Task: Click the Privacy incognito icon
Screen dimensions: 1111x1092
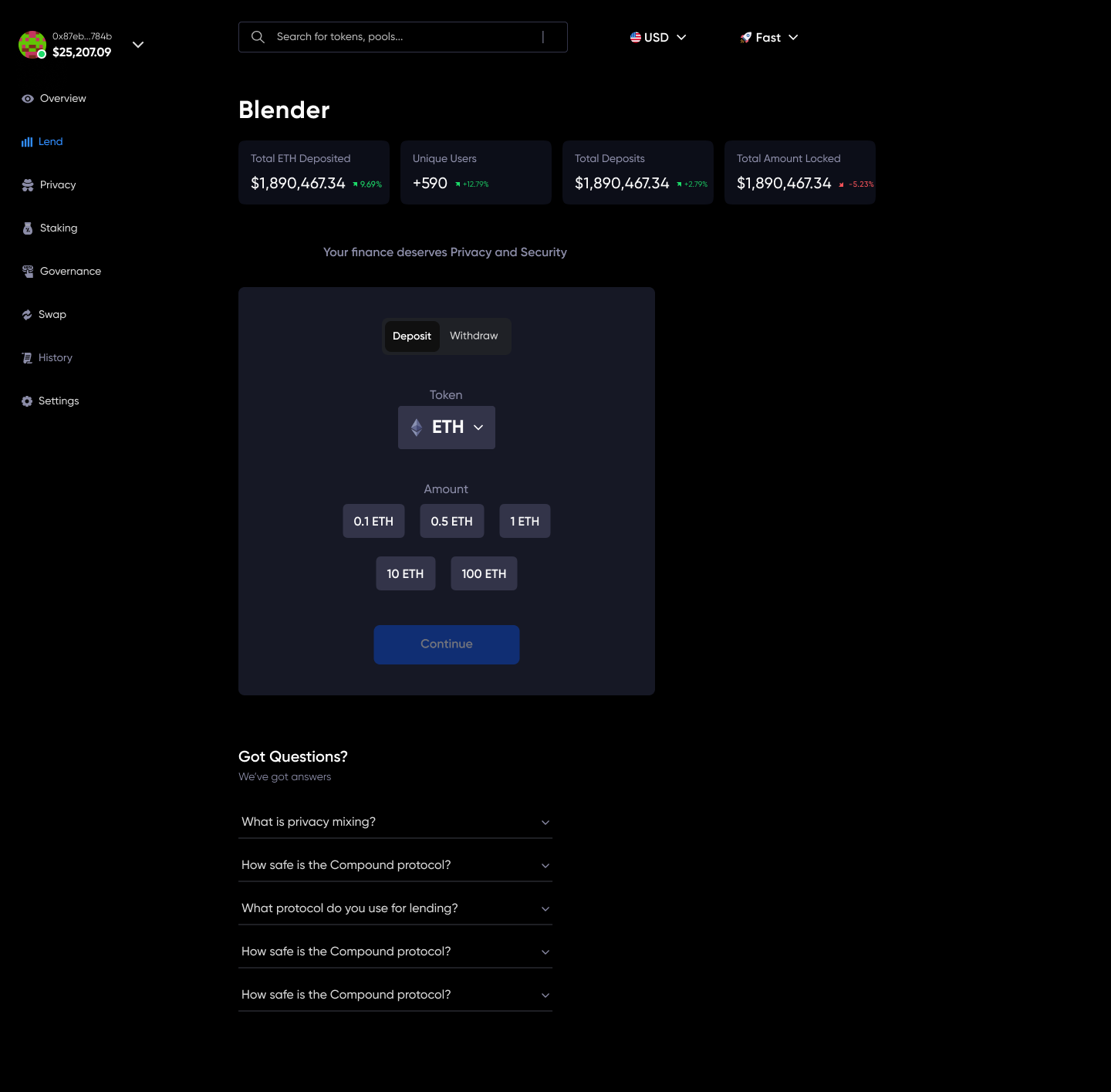Action: tap(28, 185)
